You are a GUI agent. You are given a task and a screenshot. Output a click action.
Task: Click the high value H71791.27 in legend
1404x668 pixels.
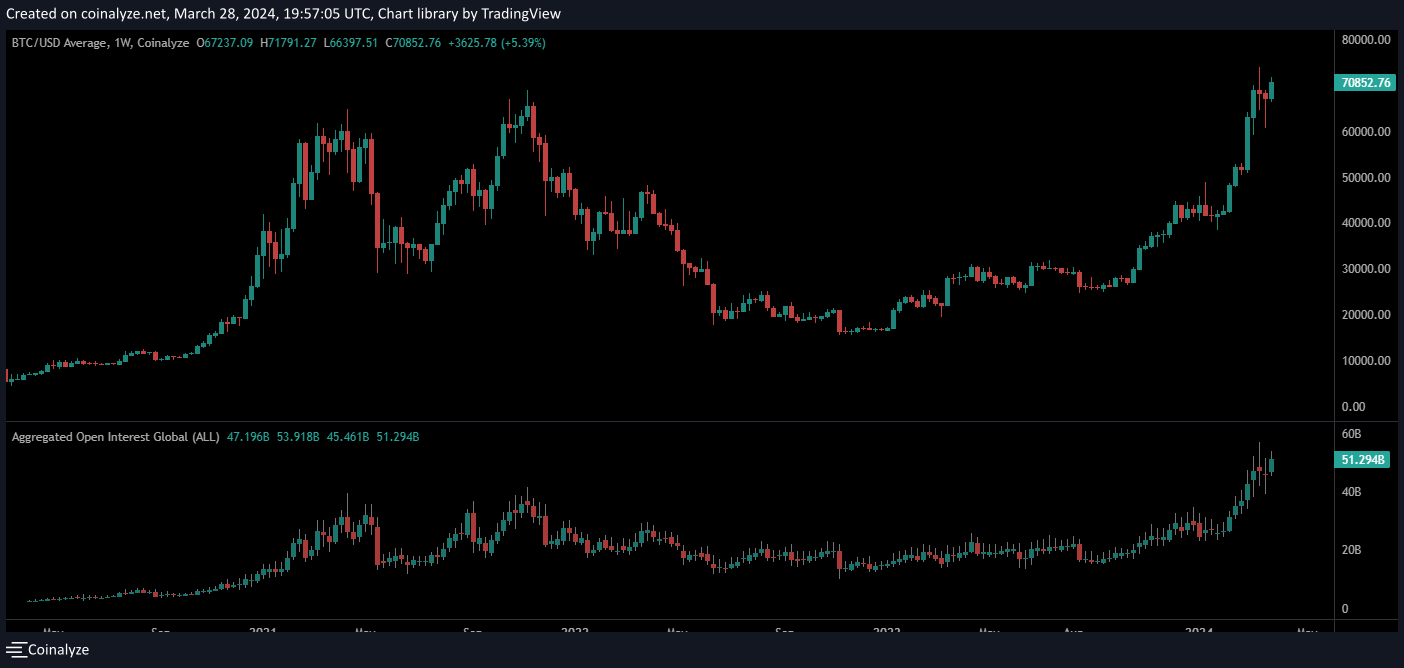(x=289, y=43)
